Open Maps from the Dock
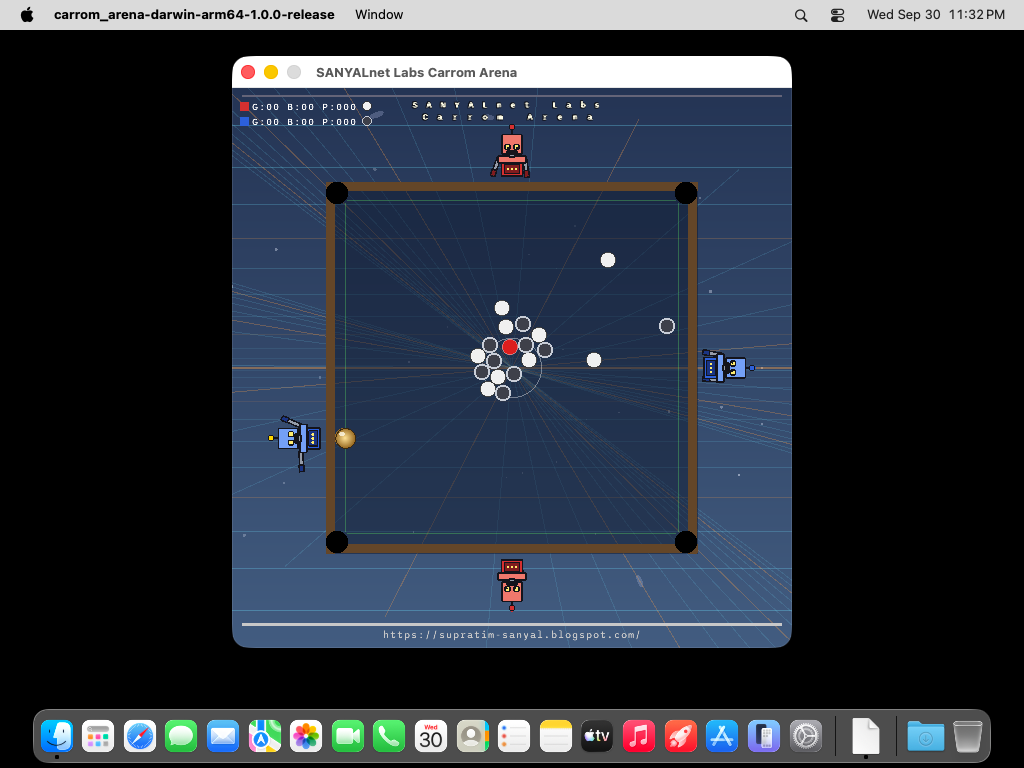This screenshot has width=1024, height=768. click(x=264, y=737)
